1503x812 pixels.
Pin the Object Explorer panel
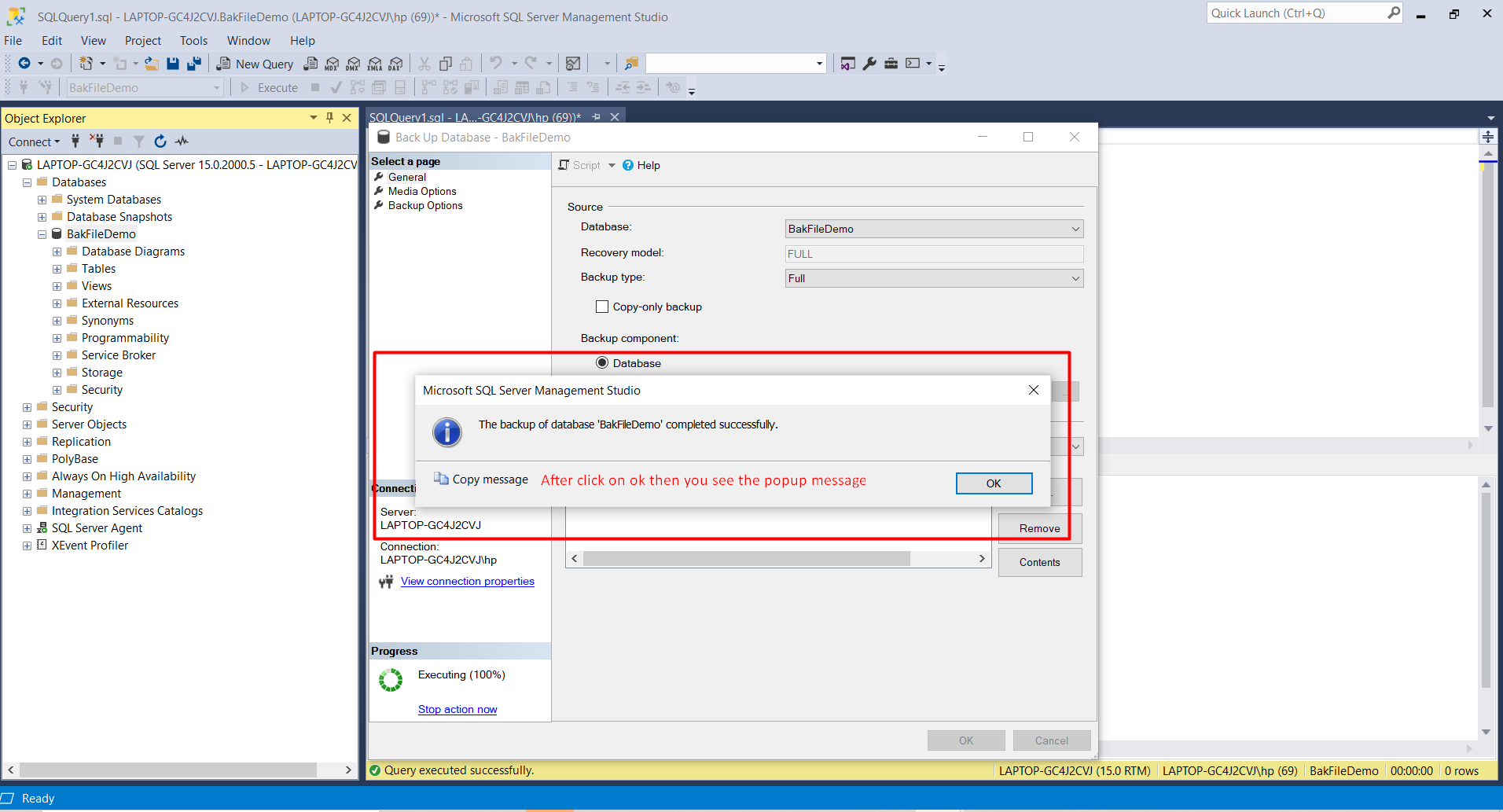tap(330, 118)
